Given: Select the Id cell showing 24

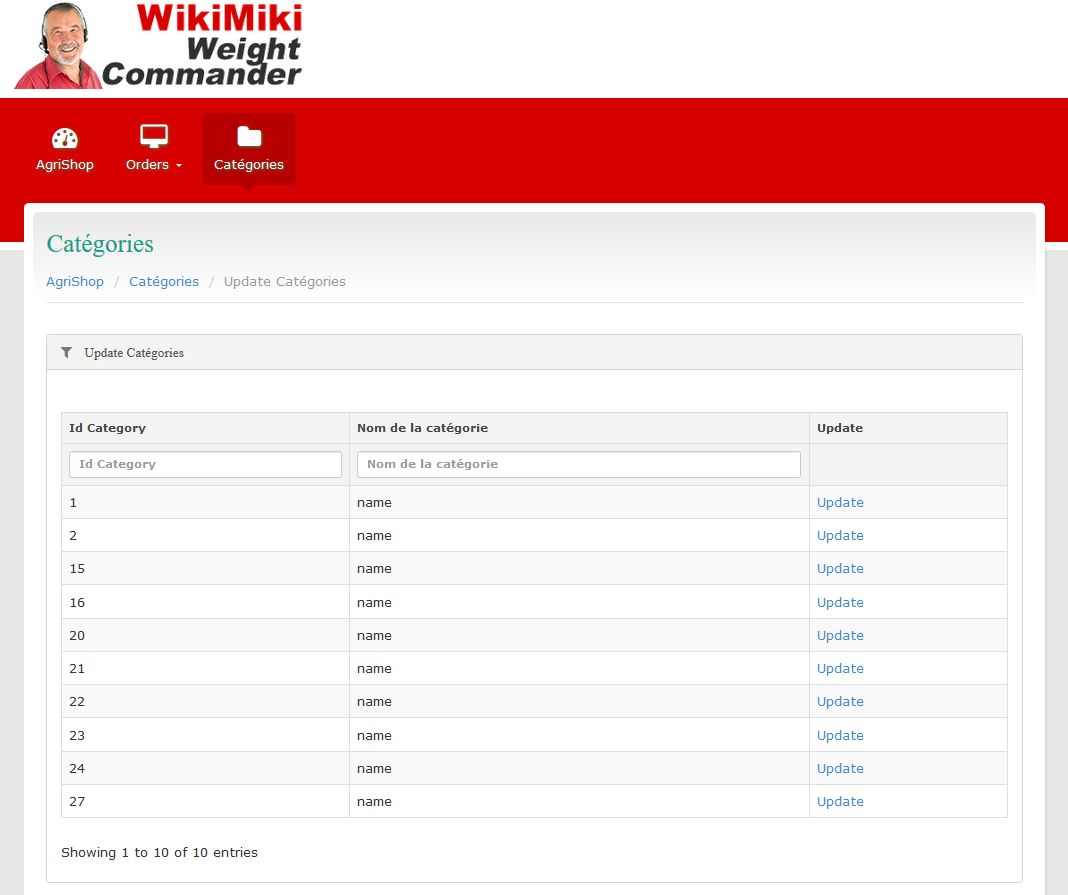Looking at the screenshot, I should (205, 768).
